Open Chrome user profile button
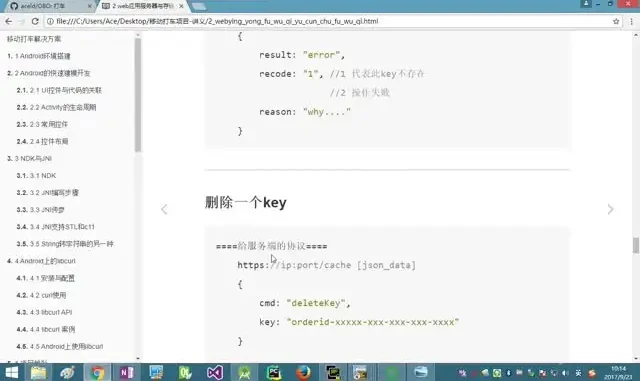Viewport: 640px width, 381px height. coord(586,4)
